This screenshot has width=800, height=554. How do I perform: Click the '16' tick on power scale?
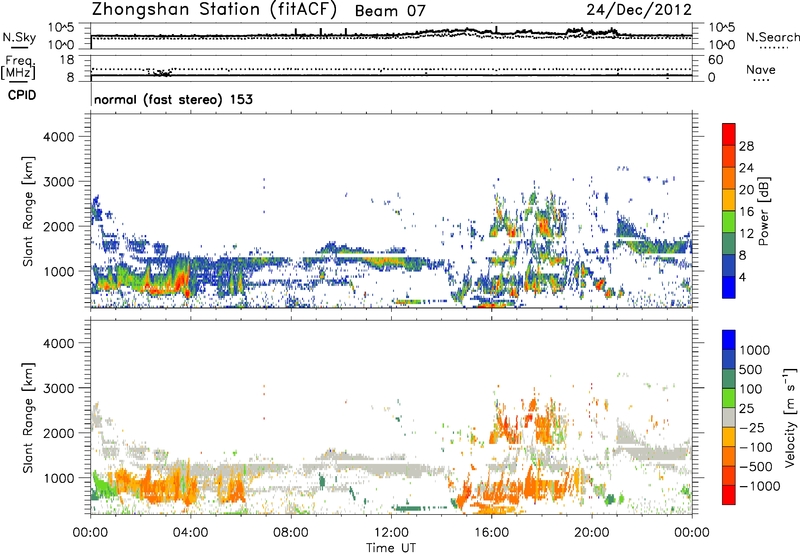746,211
